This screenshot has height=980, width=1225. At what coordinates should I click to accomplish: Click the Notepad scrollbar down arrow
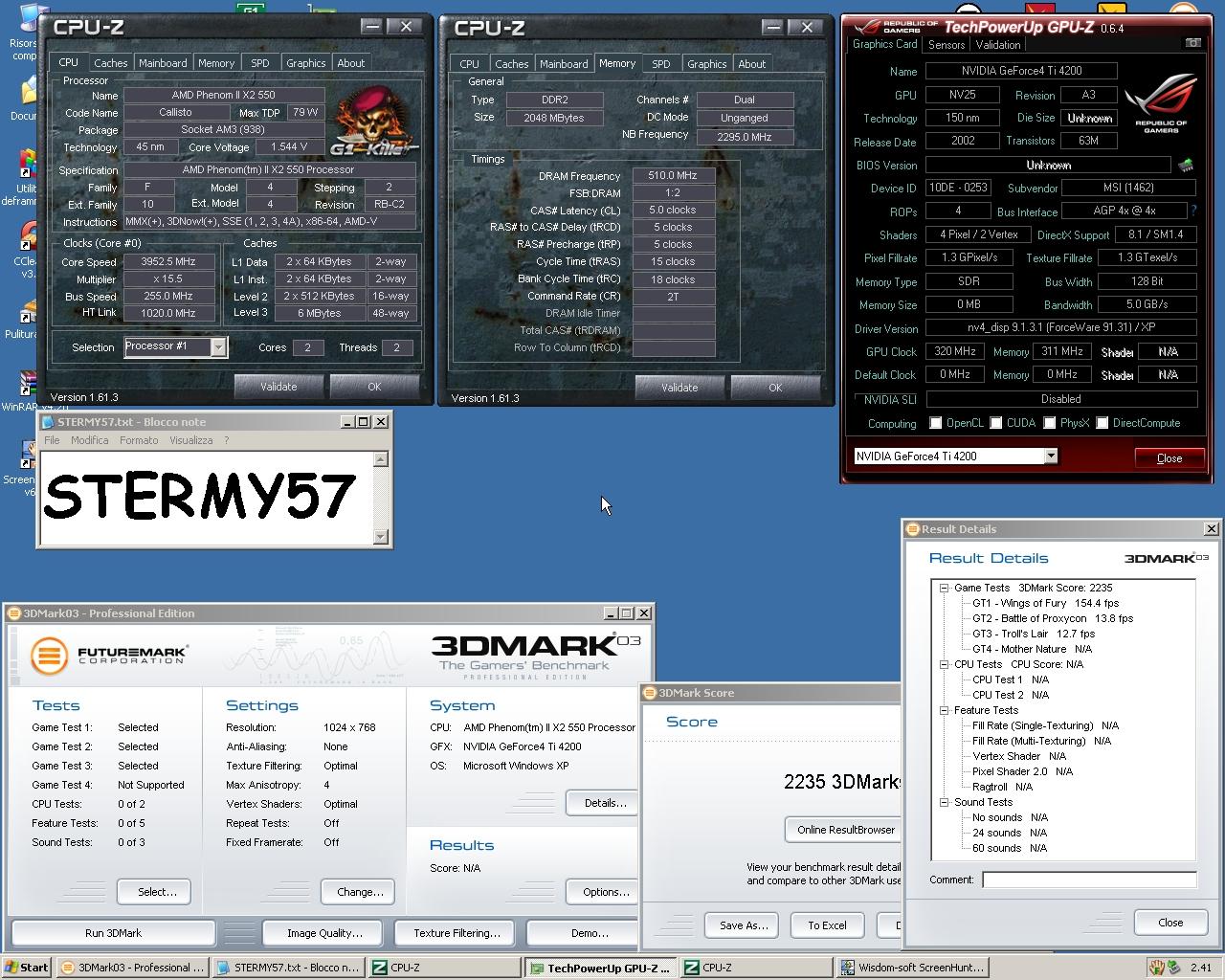pyautogui.click(x=381, y=537)
